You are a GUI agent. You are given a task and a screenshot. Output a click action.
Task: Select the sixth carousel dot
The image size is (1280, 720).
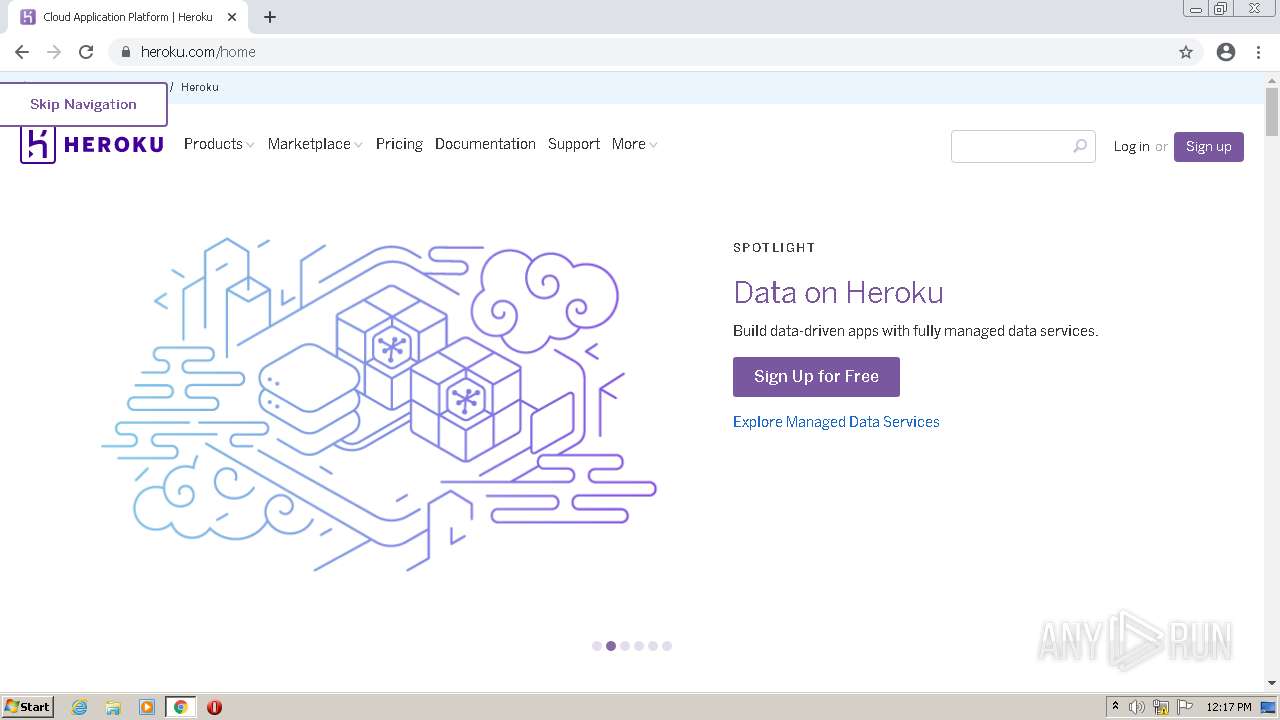pos(667,646)
